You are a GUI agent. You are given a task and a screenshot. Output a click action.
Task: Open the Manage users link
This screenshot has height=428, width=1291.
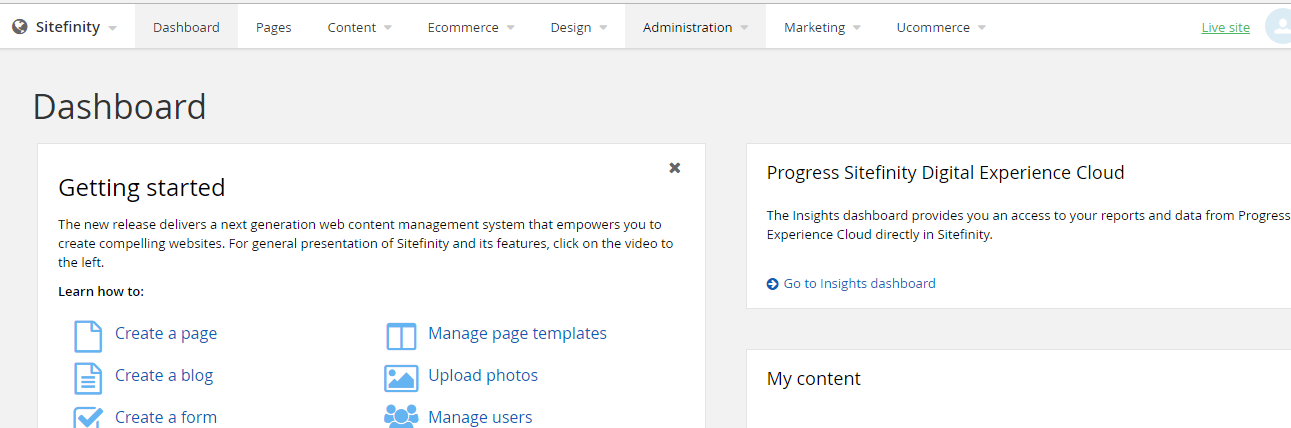pyautogui.click(x=480, y=418)
